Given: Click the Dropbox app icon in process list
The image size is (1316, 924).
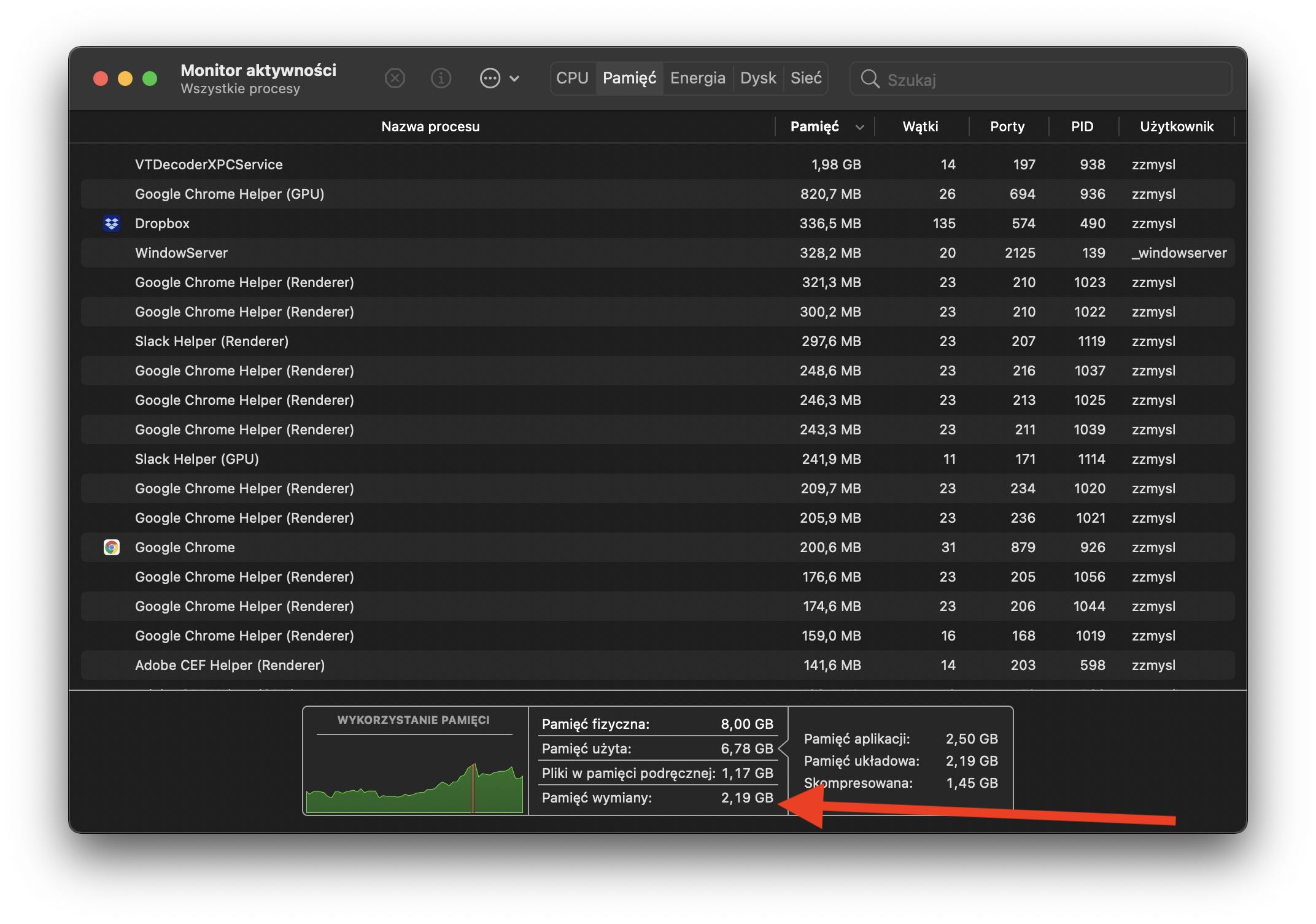Looking at the screenshot, I should pos(112,223).
